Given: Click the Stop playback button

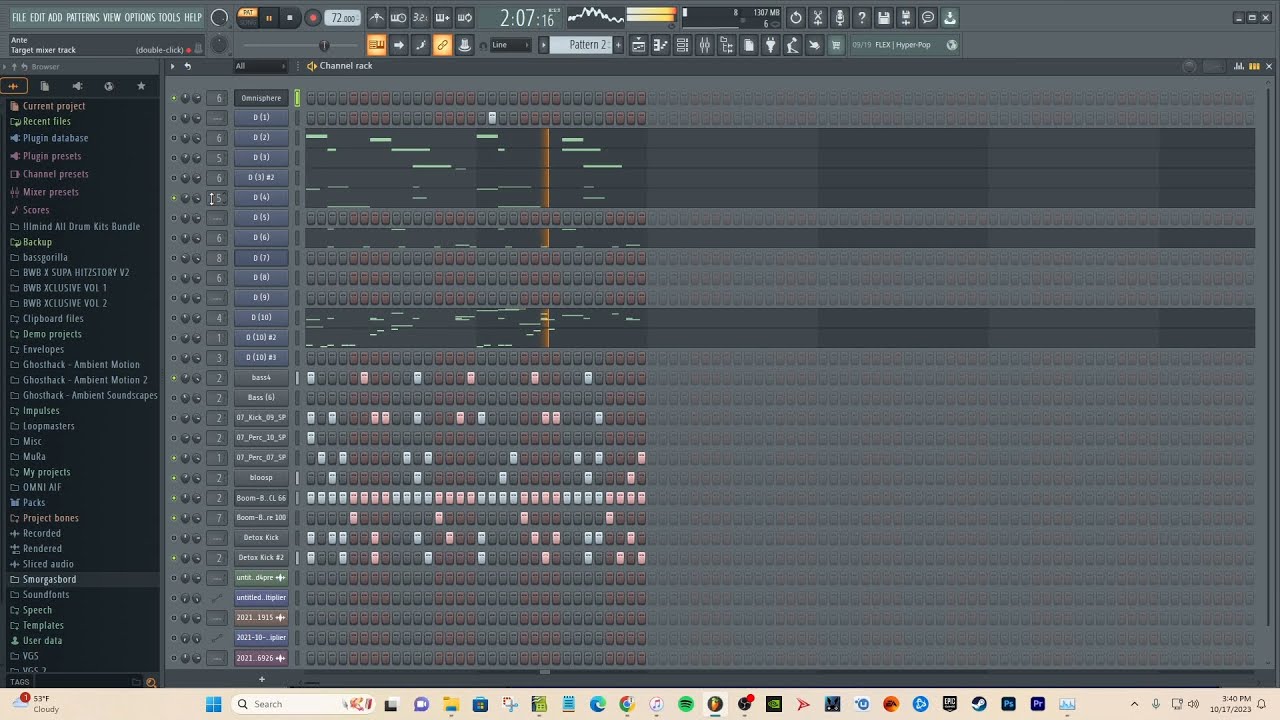Looking at the screenshot, I should click(x=290, y=18).
